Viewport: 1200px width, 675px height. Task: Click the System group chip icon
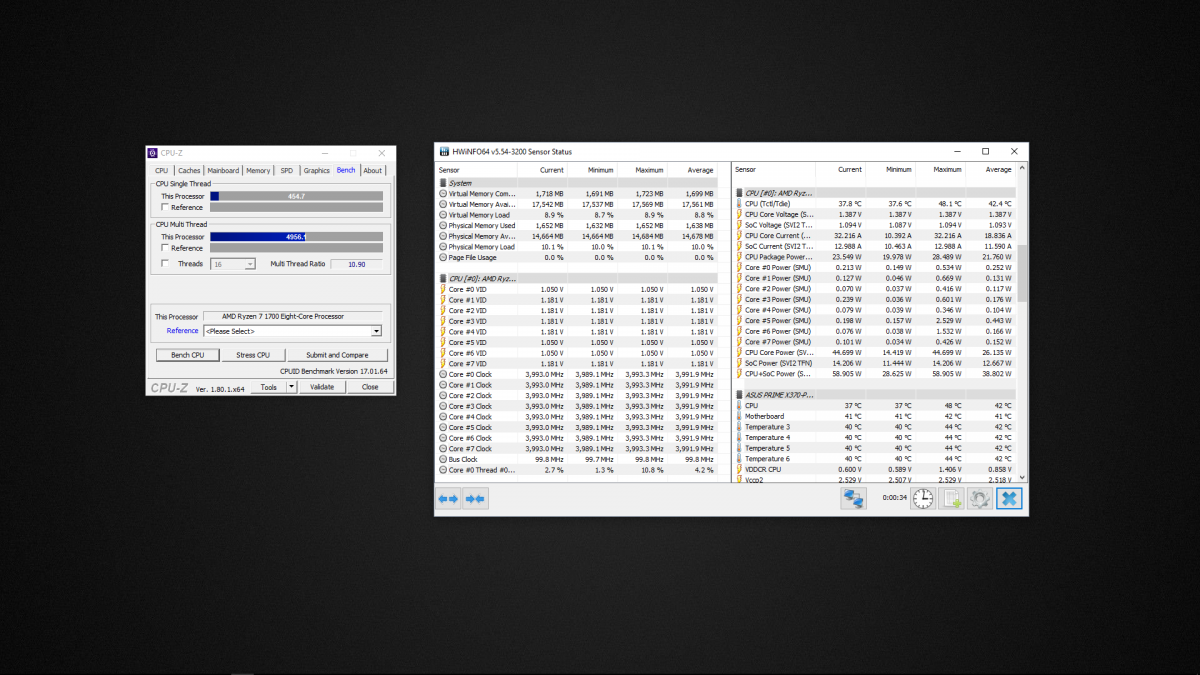pos(443,183)
